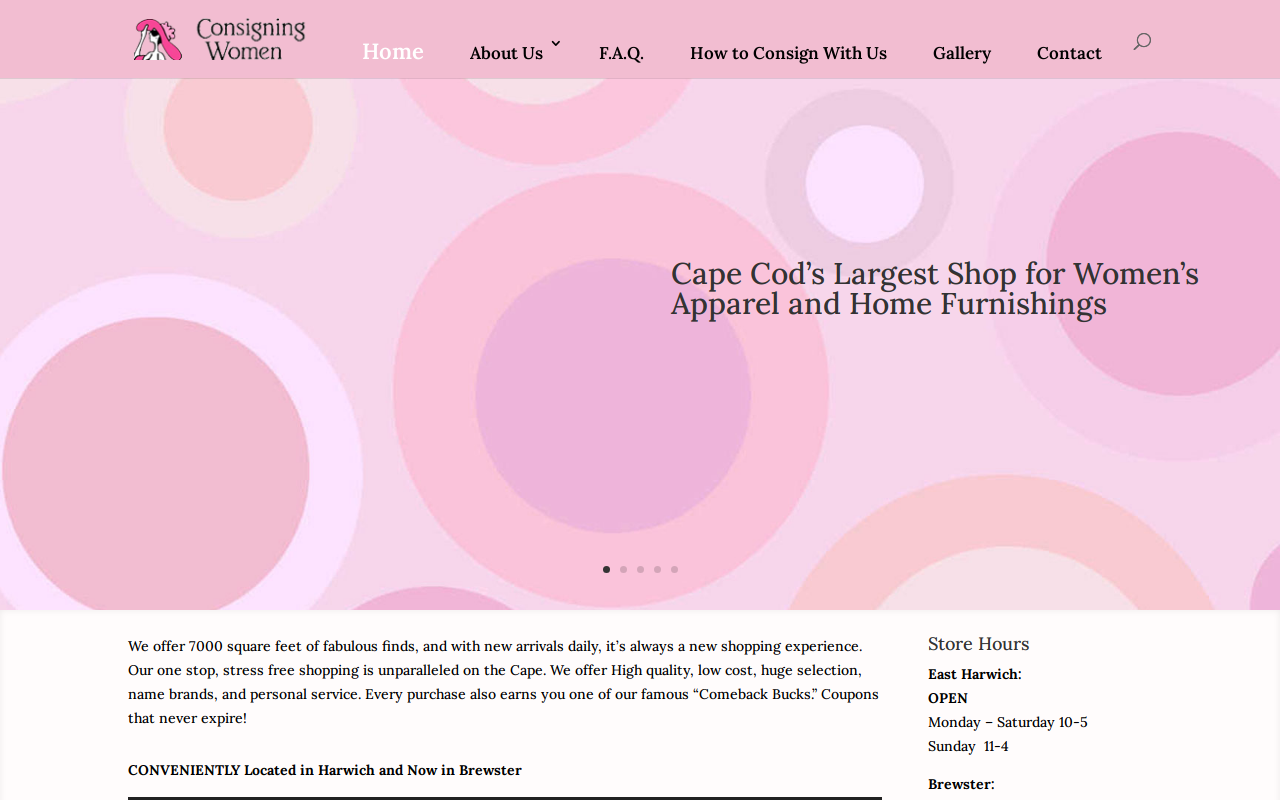Visit the Gallery page

(962, 53)
